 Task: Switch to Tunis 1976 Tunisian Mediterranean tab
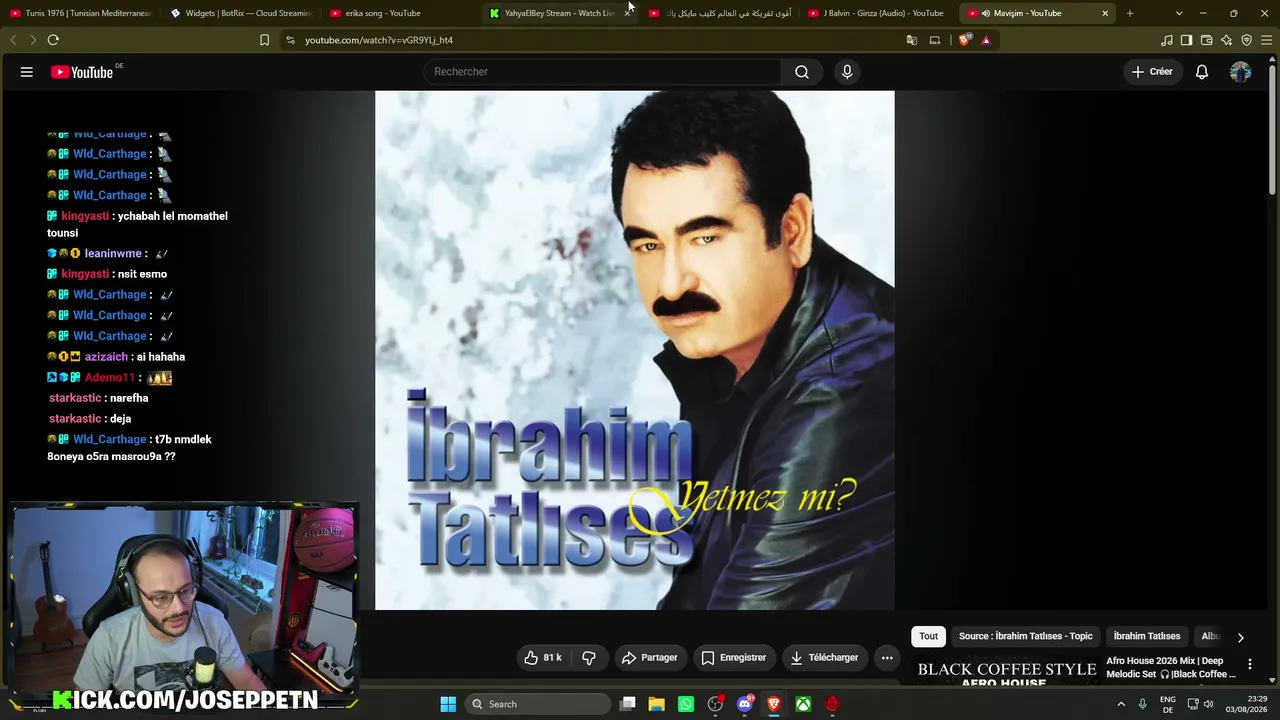point(80,13)
